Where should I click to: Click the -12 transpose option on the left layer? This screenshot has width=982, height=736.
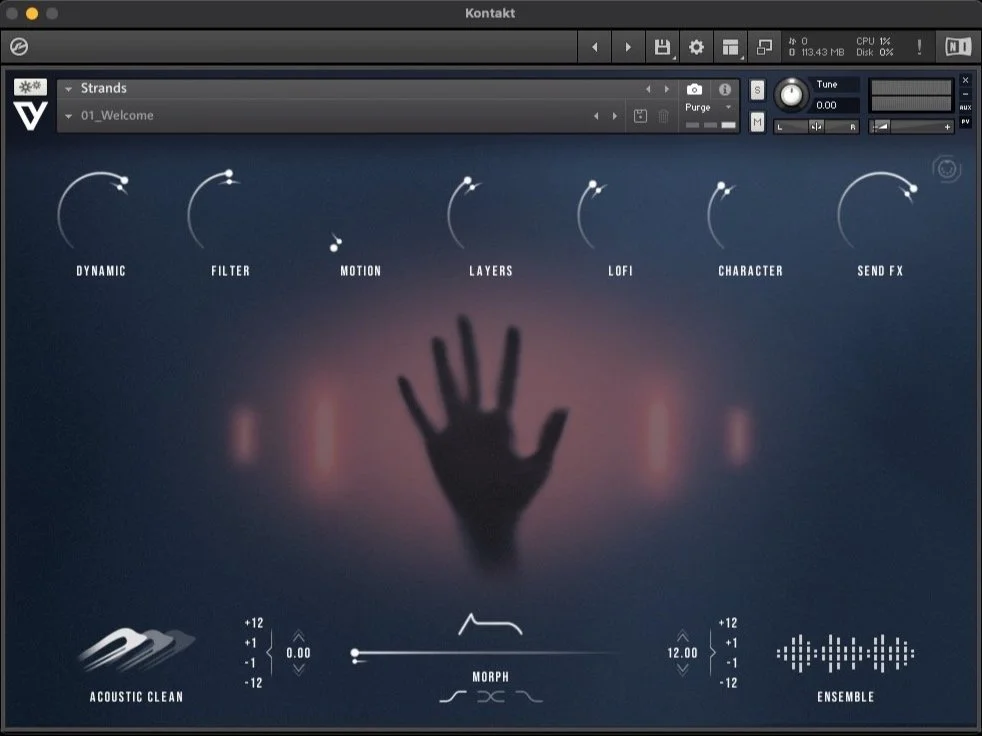pos(254,683)
